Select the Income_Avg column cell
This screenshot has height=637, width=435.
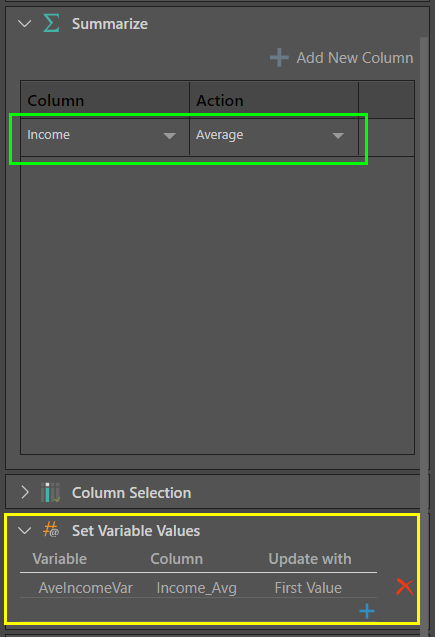pyautogui.click(x=197, y=588)
